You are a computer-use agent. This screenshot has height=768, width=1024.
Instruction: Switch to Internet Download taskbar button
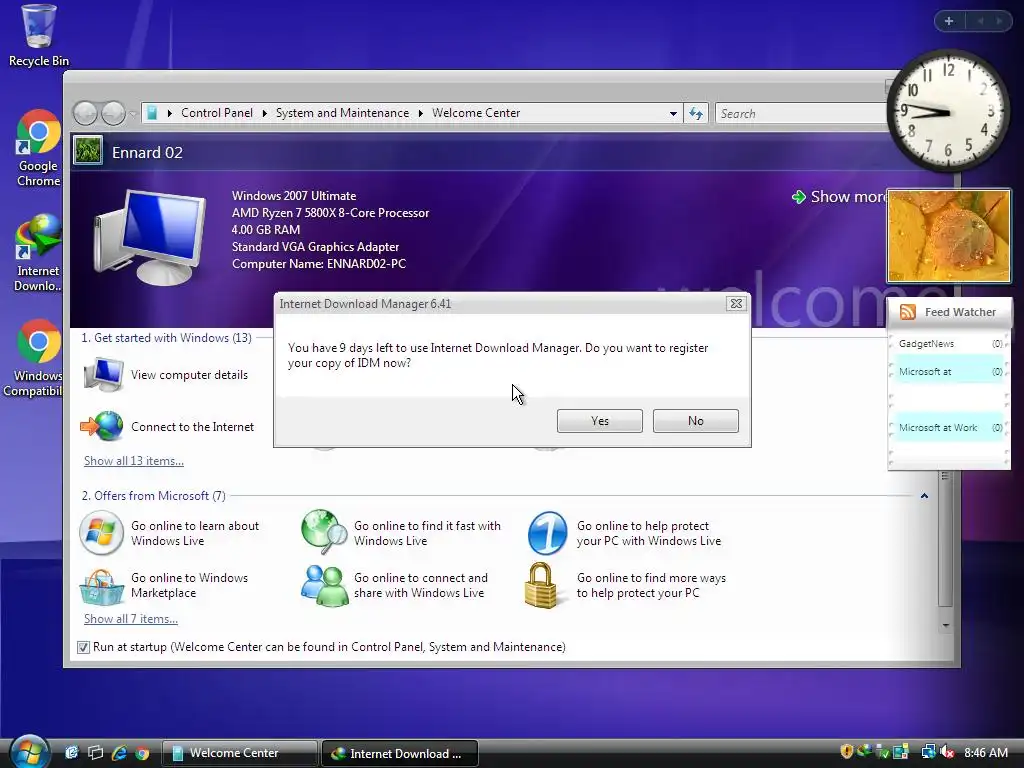[400, 753]
